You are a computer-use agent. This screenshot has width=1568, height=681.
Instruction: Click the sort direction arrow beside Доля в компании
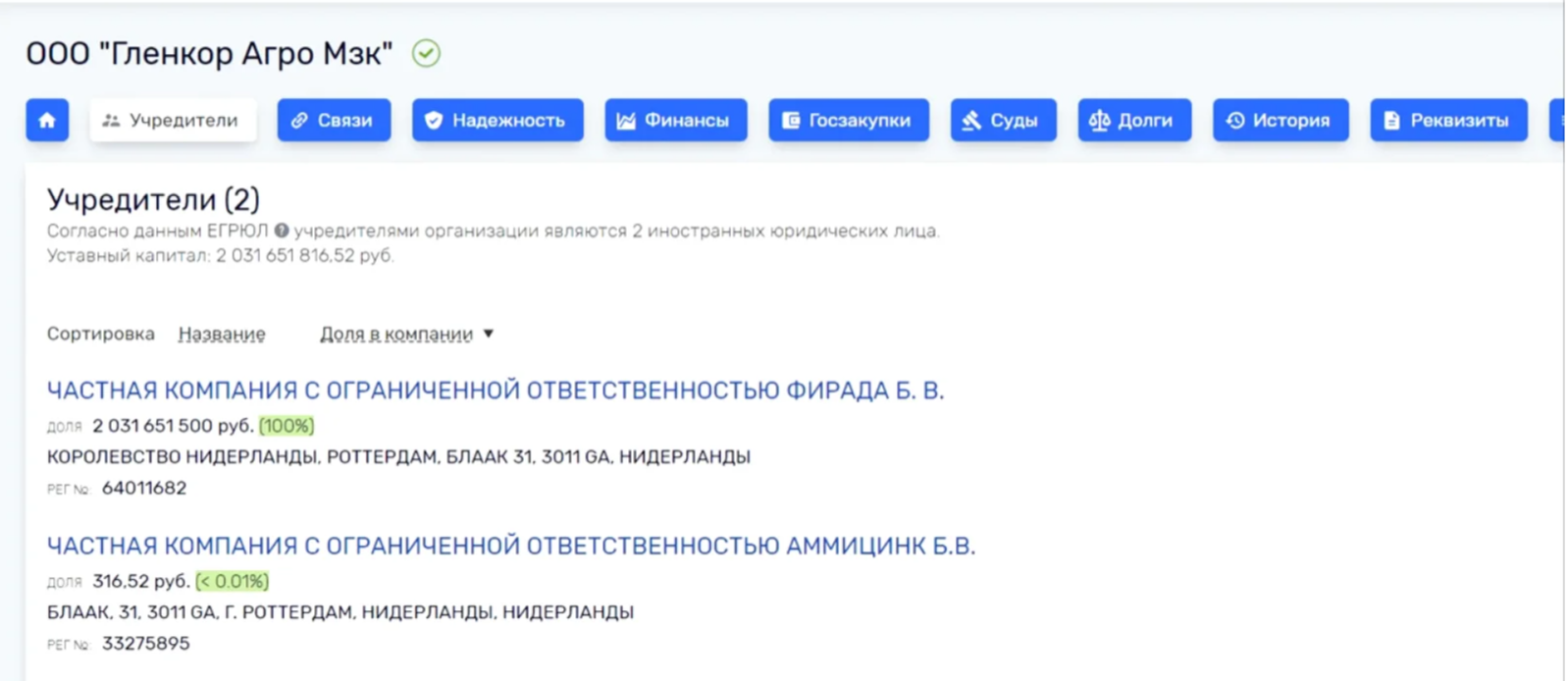coord(489,334)
